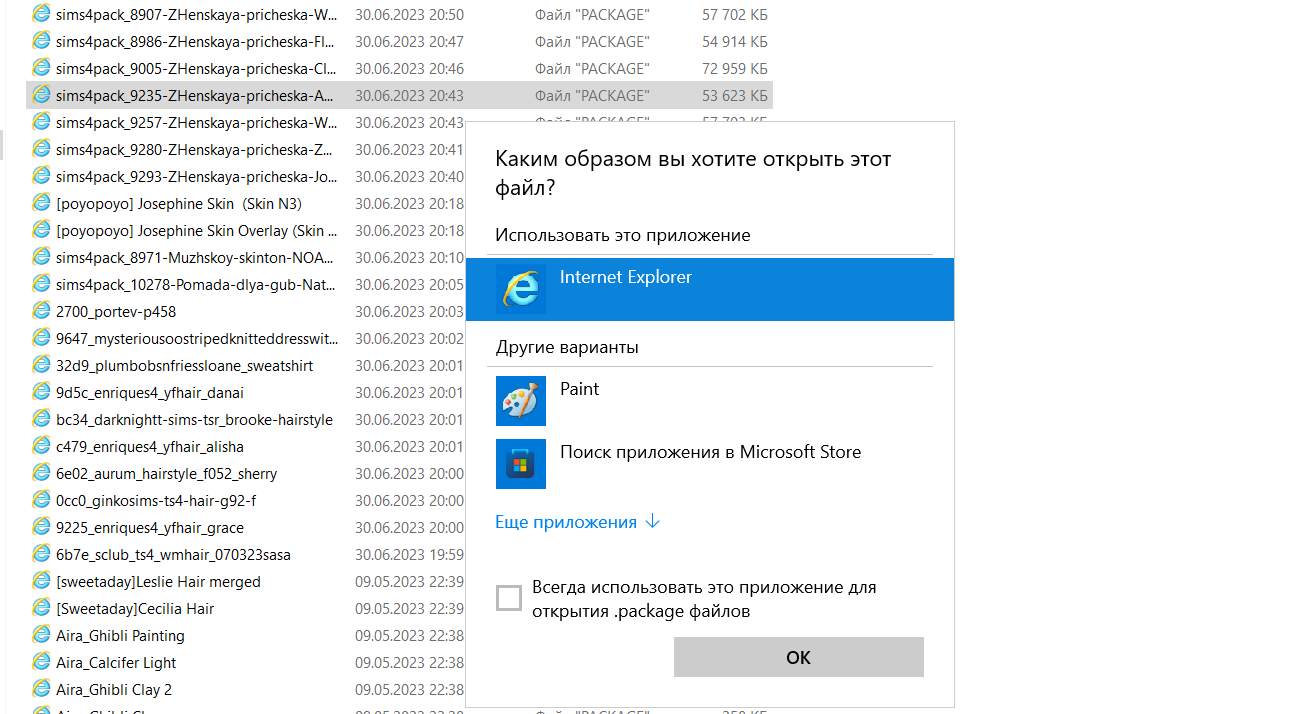Viewport: 1296px width, 714px height.
Task: Click date 30.06.2023 20:50 cell
Action: tap(409, 15)
